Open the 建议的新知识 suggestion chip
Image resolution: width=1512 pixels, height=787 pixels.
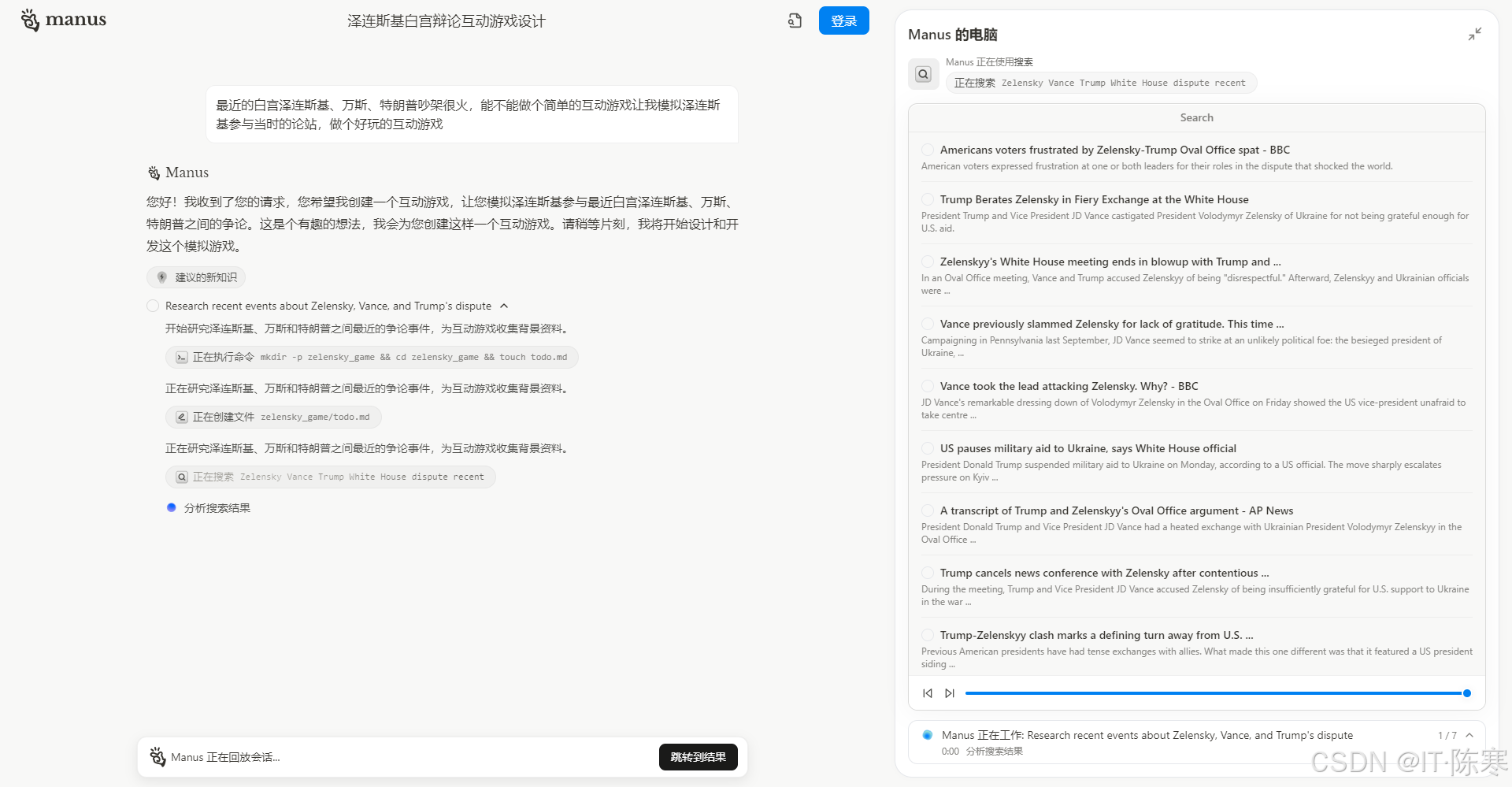click(196, 277)
